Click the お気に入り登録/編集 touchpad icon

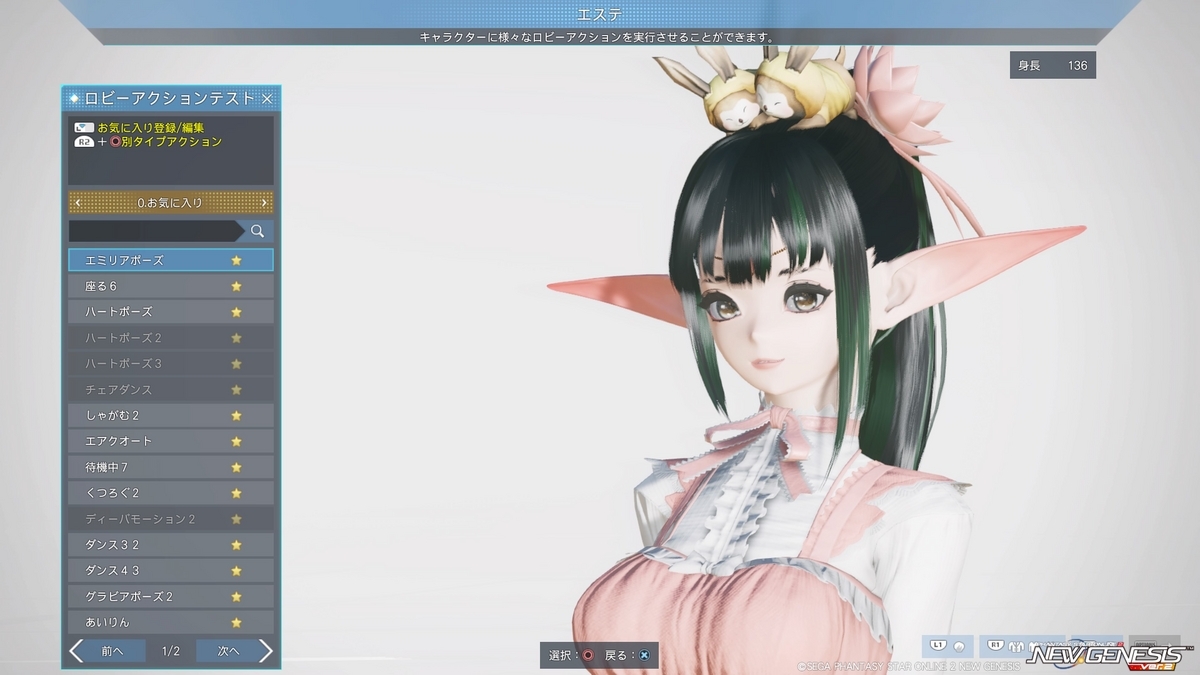pos(84,128)
